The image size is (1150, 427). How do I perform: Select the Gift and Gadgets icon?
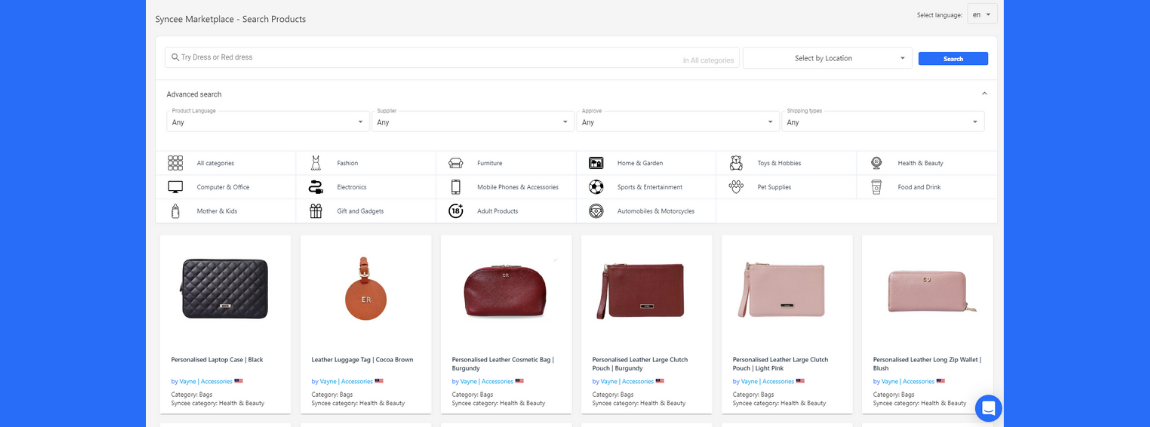tap(316, 211)
